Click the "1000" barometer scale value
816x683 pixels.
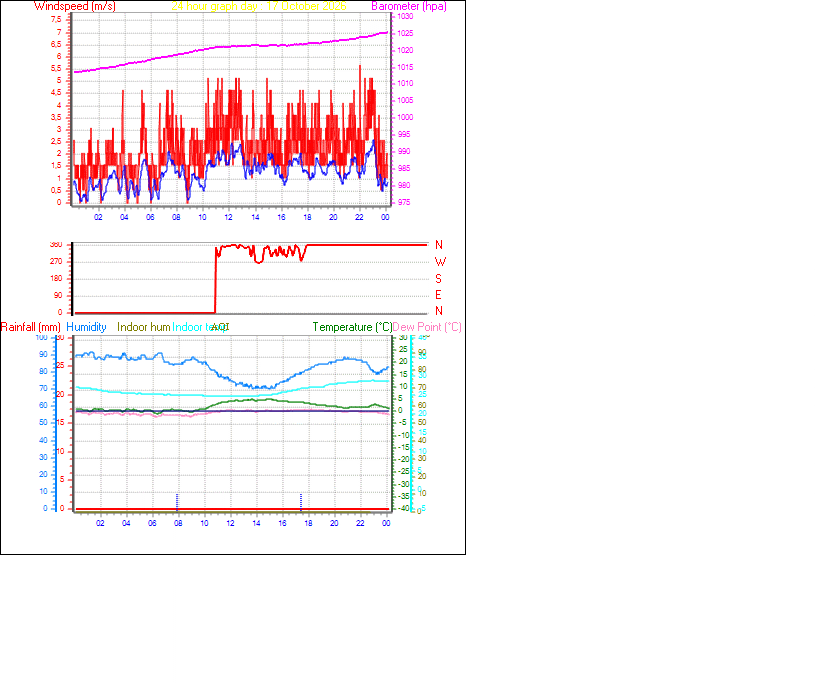coord(405,117)
